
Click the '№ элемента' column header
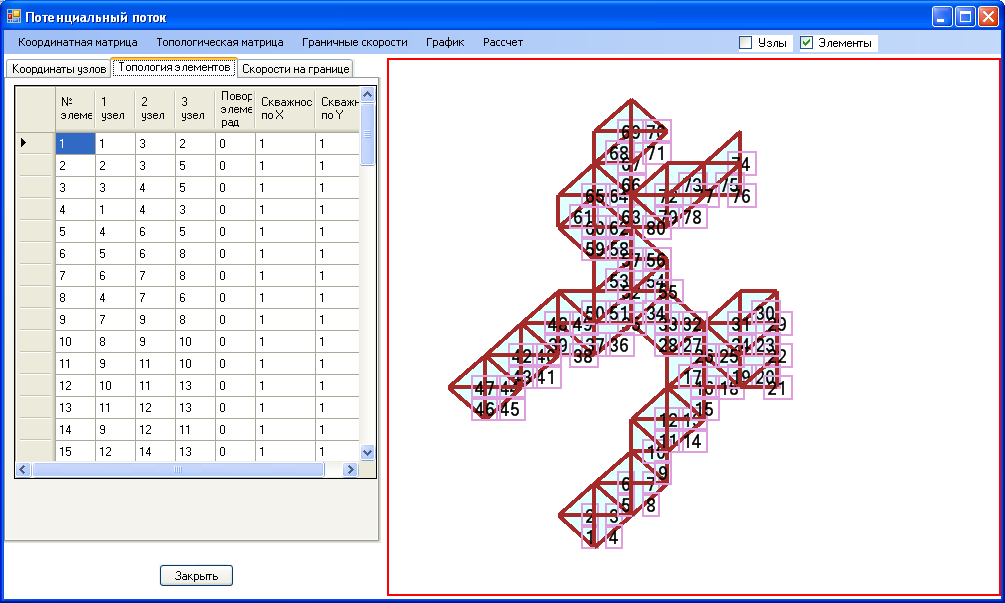pos(75,109)
